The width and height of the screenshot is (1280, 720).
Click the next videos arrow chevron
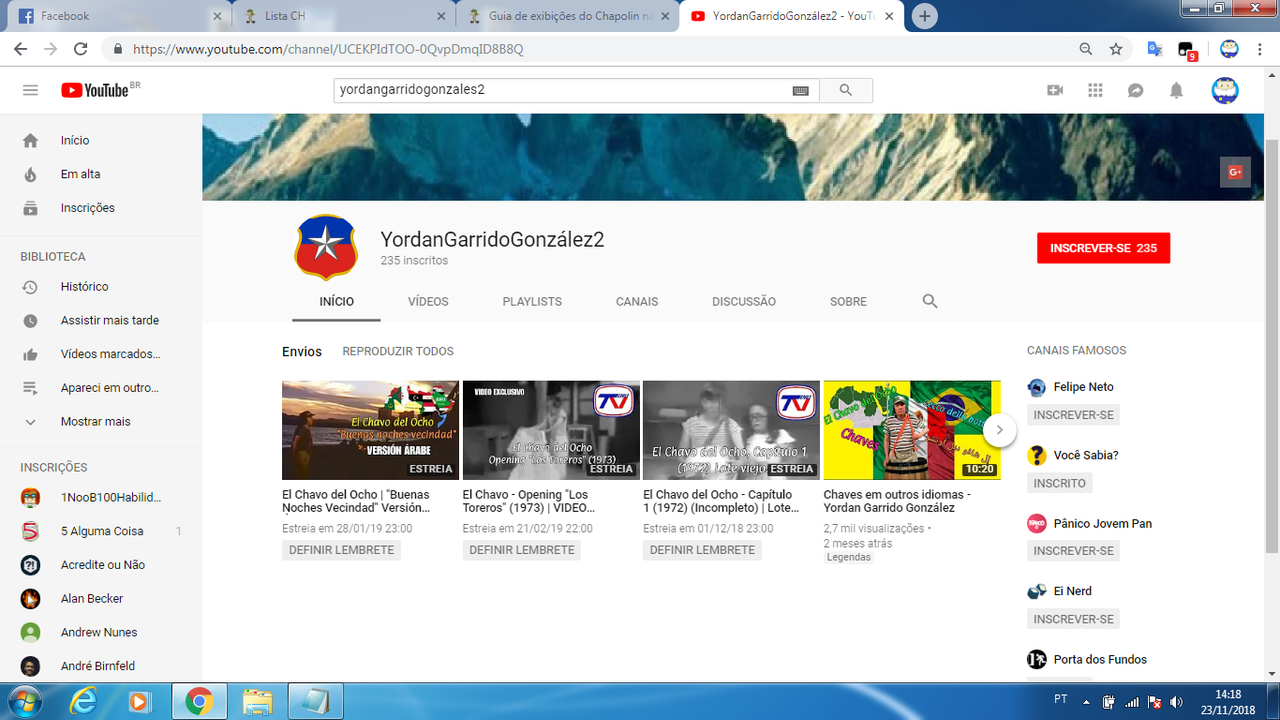pos(999,429)
